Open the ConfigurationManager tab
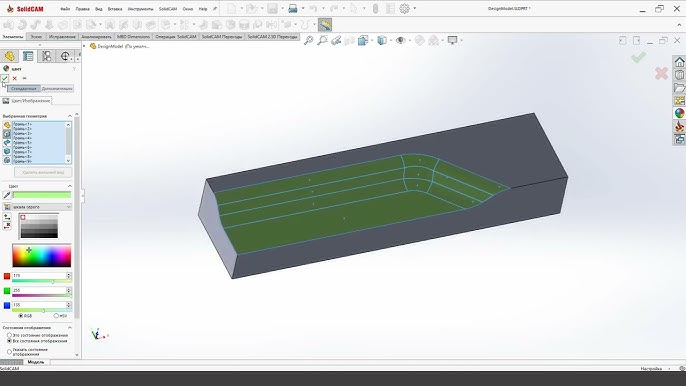Screen dimensions: 686x386 click(x=46, y=56)
